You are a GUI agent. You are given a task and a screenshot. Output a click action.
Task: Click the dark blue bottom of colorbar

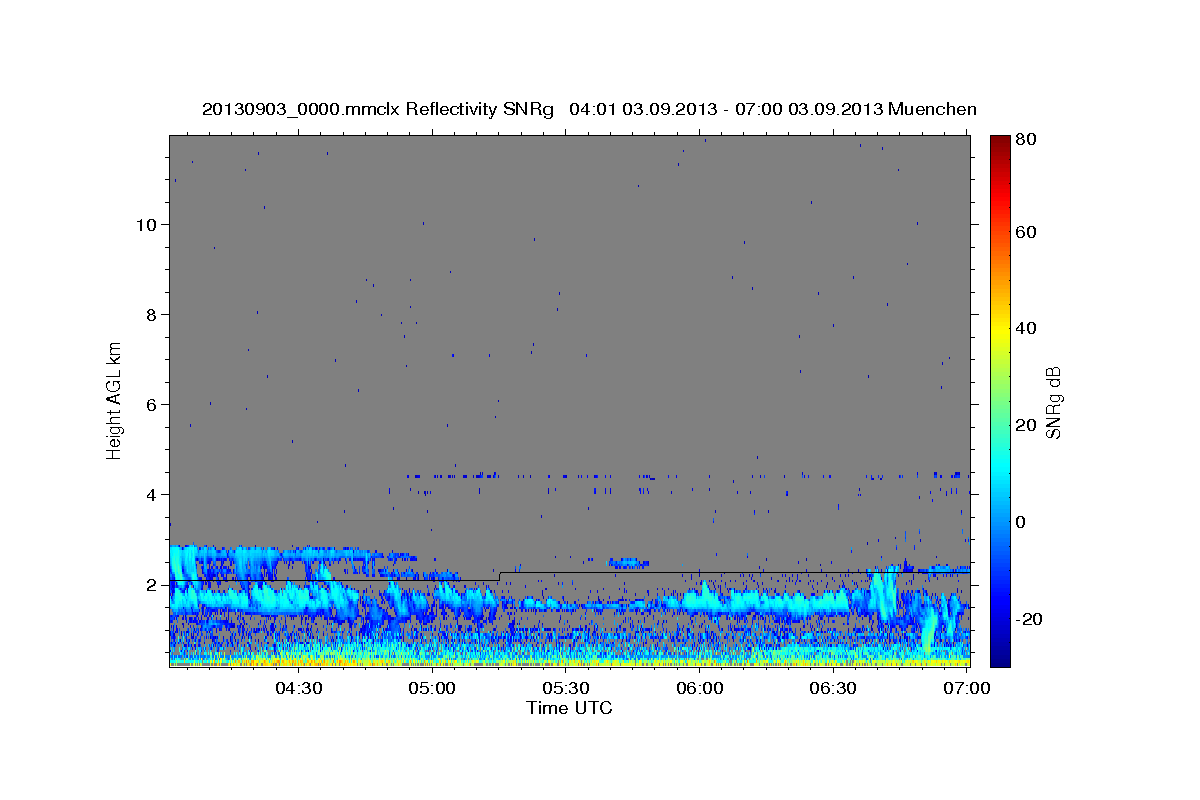tap(999, 655)
